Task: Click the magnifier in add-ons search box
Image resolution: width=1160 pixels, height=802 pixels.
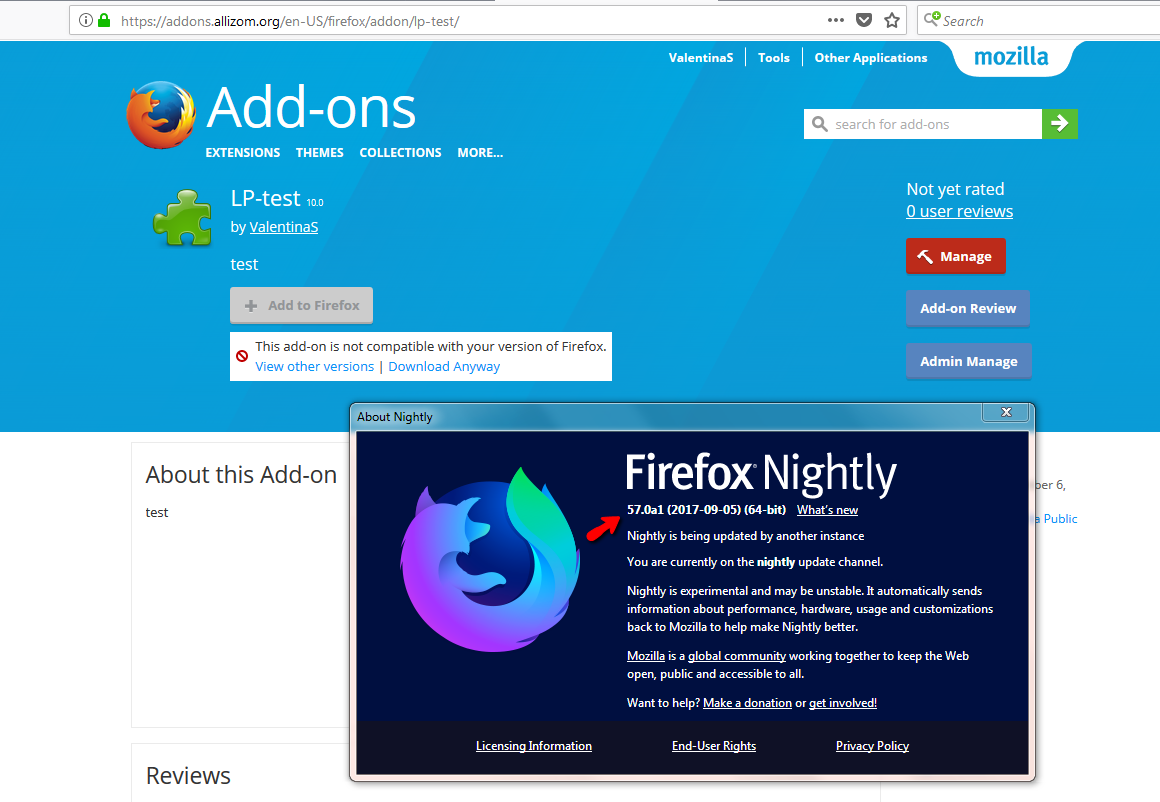Action: tap(820, 124)
